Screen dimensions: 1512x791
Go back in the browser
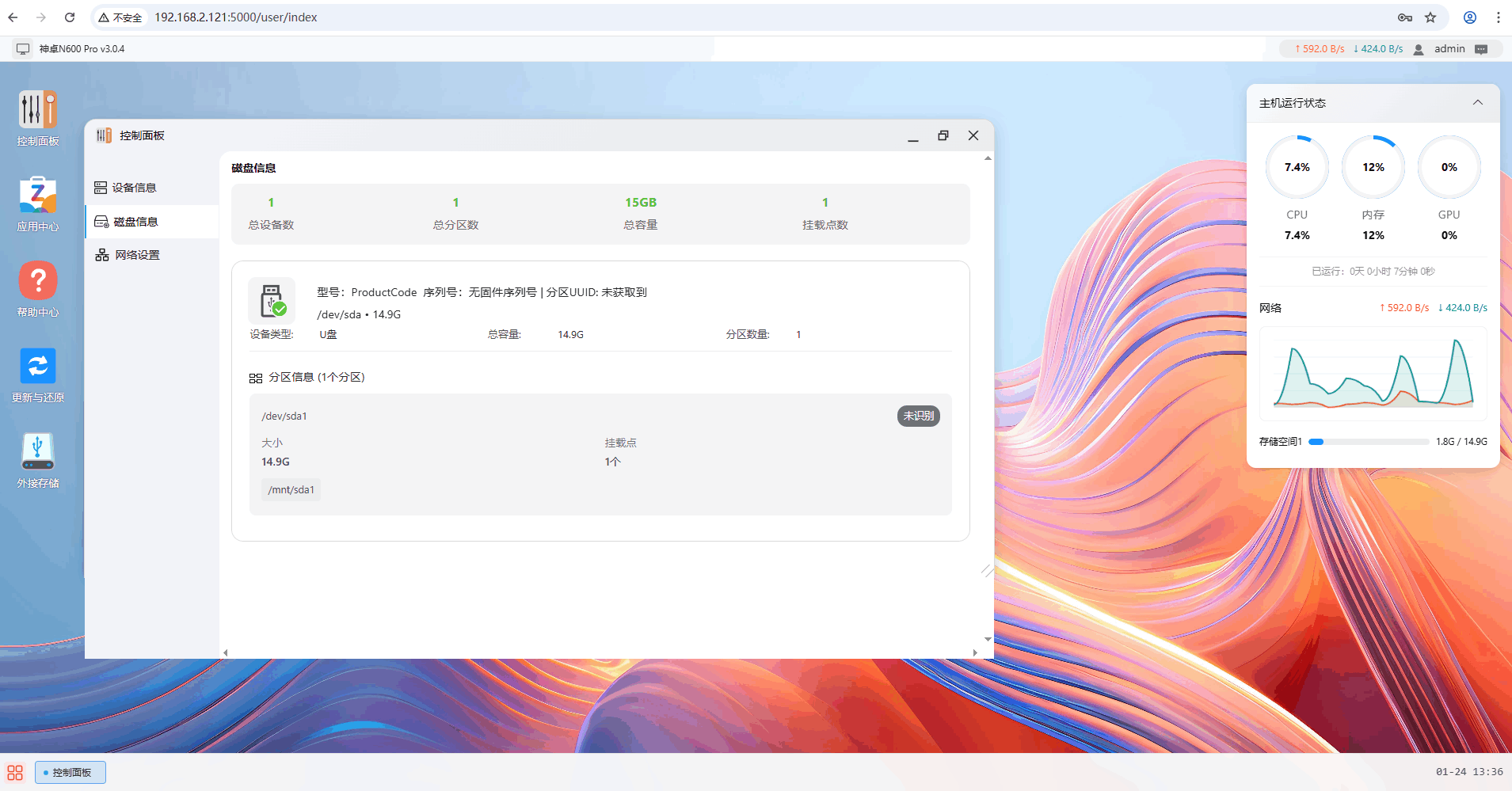[x=13, y=17]
